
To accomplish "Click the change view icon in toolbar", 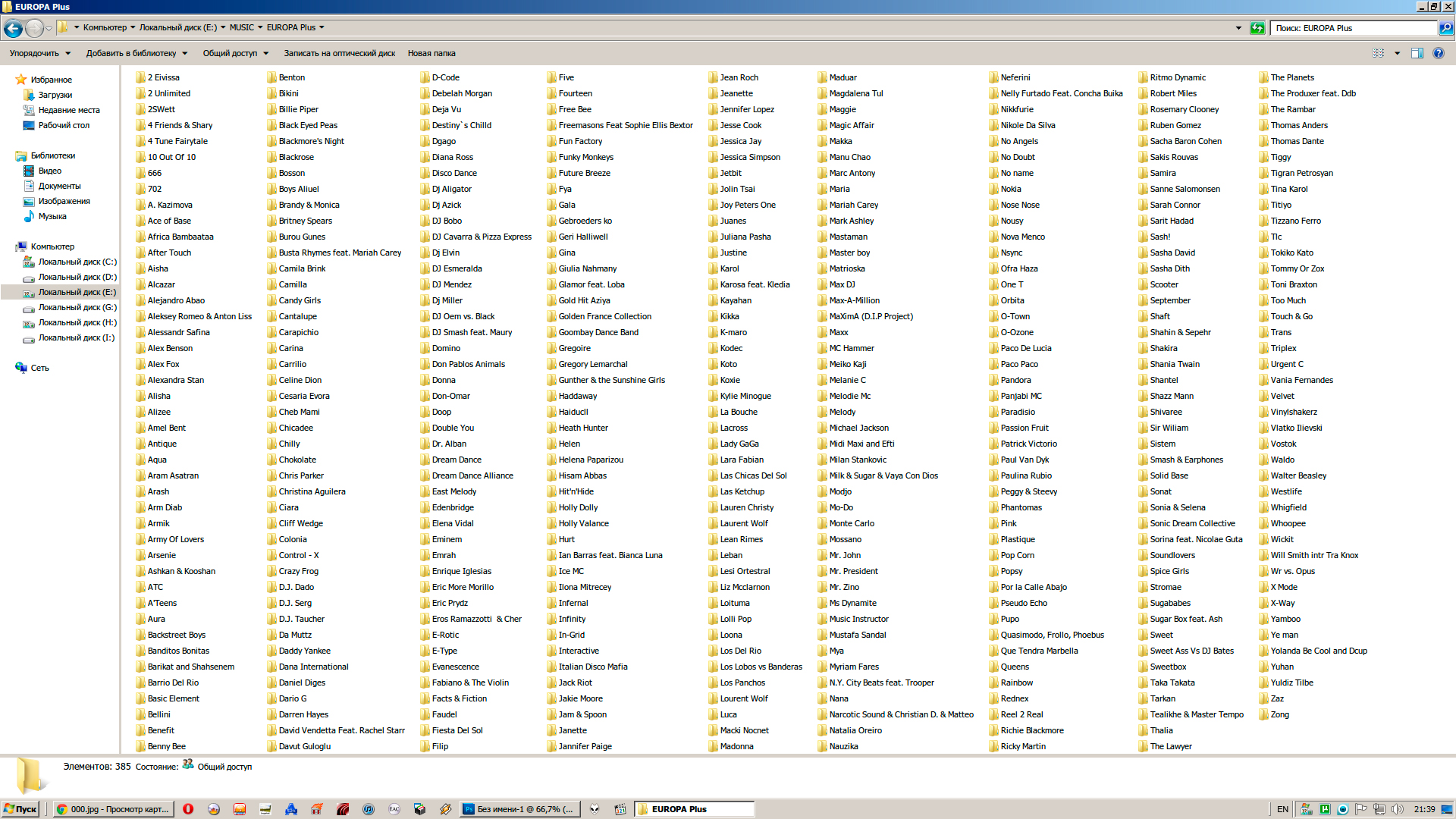I will tap(1378, 53).
